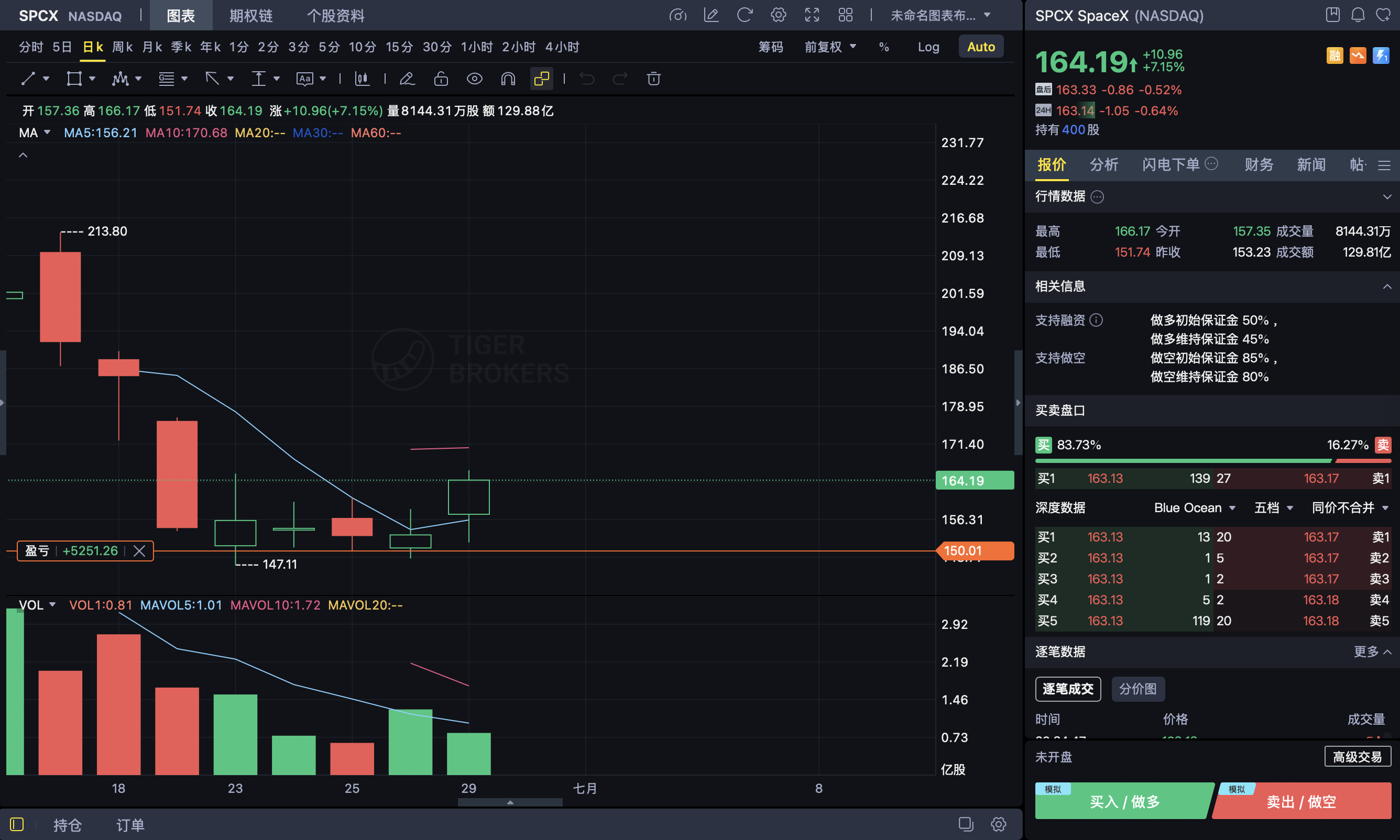
Task: Click the green 买入 / 做多 button
Action: [1124, 801]
